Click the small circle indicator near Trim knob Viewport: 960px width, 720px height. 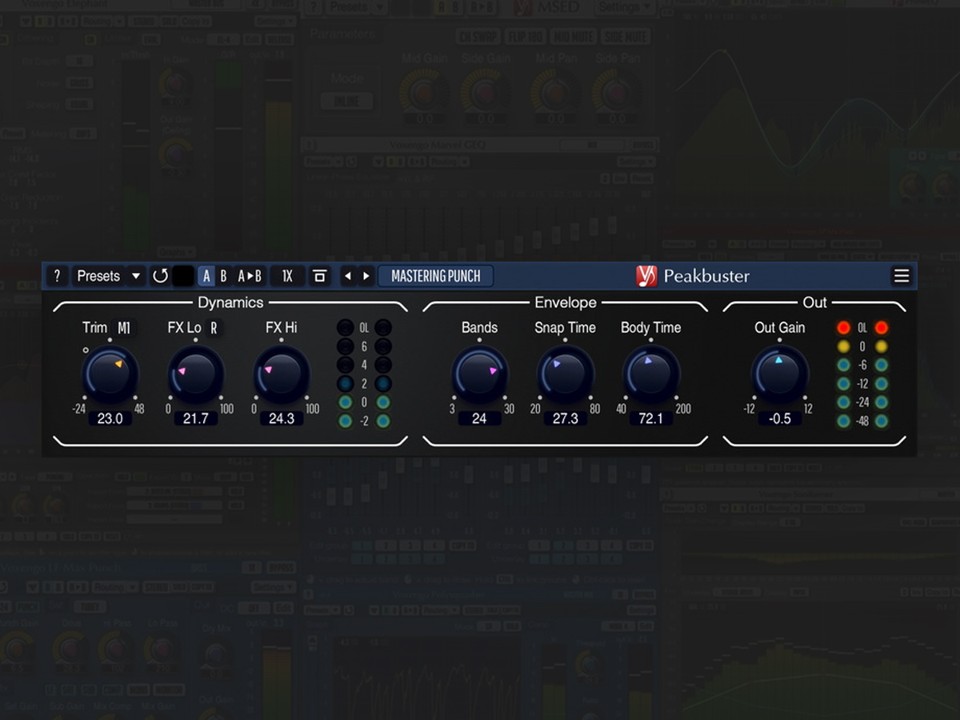pyautogui.click(x=86, y=350)
